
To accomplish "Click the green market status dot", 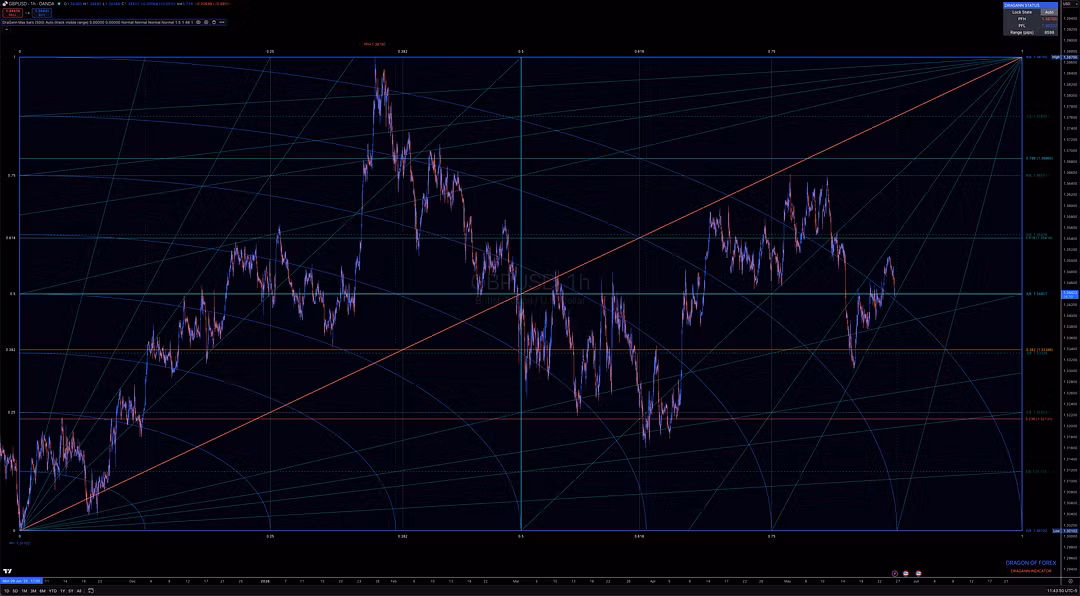I will [58, 3].
